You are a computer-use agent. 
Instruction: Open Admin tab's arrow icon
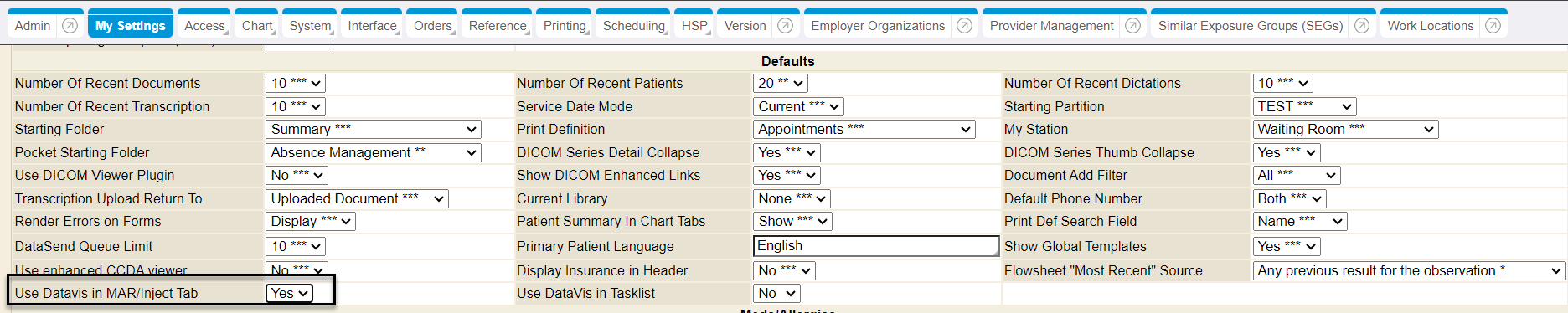(70, 26)
